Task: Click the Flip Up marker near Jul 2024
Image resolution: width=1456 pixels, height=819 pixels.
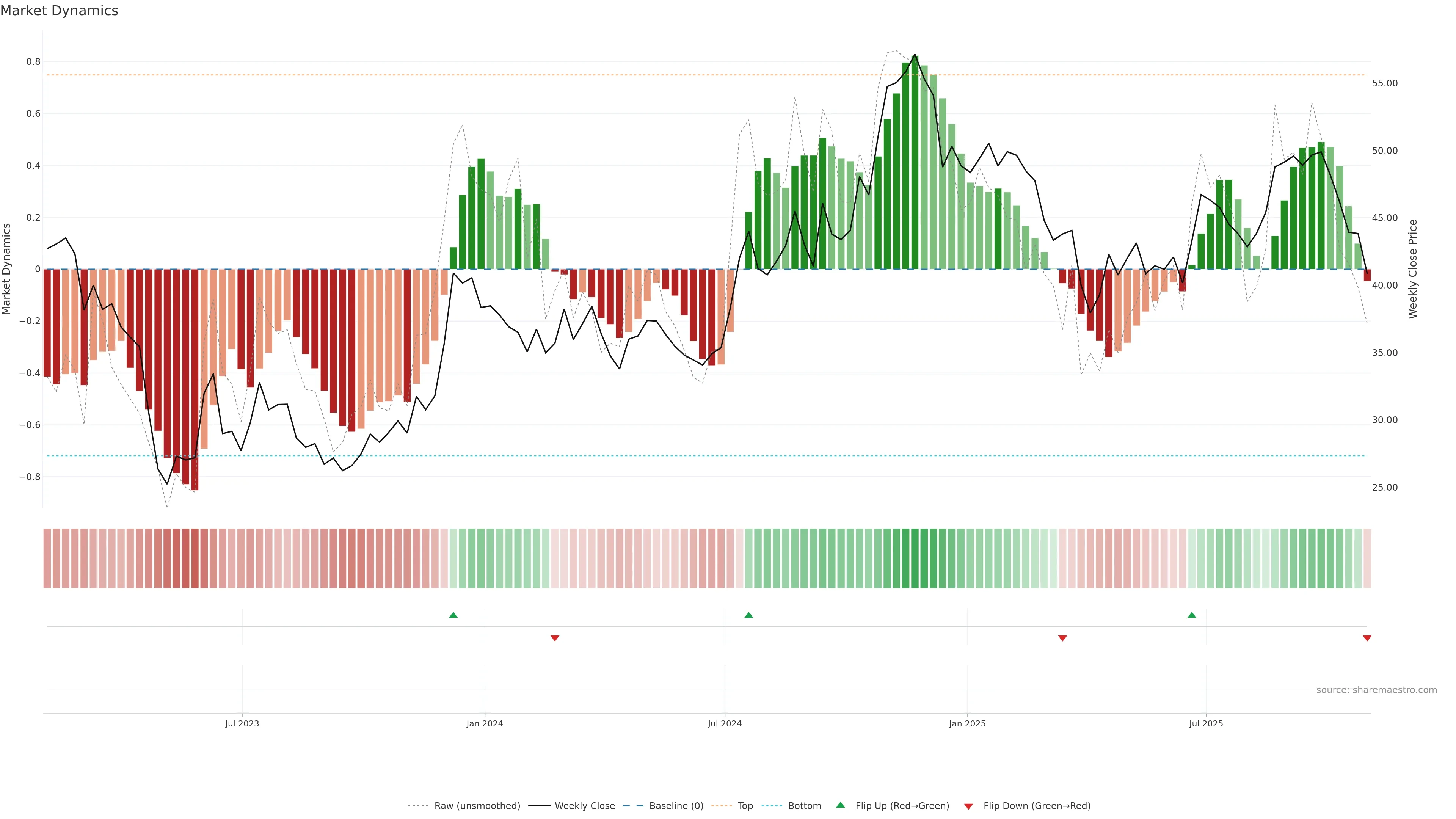Action: pos(748,615)
